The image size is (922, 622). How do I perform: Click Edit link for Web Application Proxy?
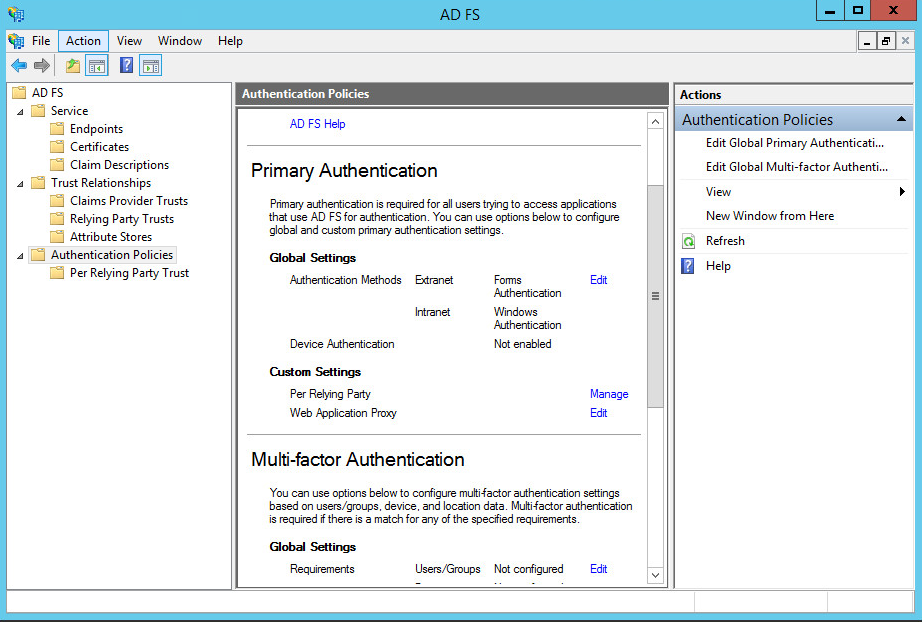(599, 413)
